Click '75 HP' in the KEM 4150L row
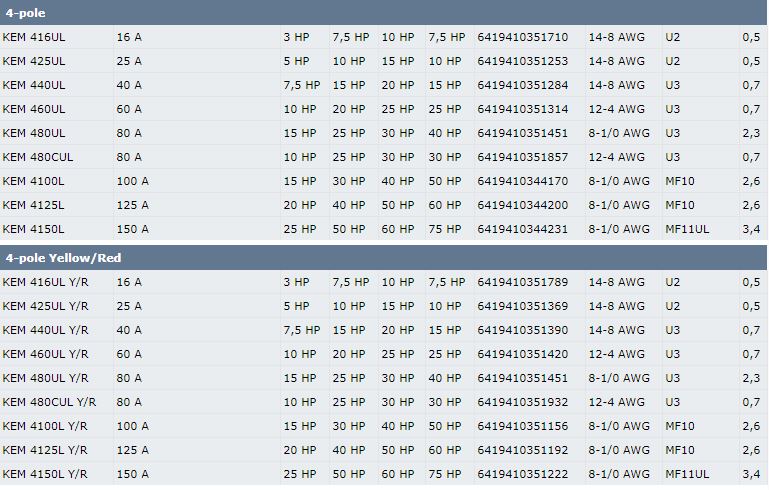The width and height of the screenshot is (769, 490). (445, 230)
